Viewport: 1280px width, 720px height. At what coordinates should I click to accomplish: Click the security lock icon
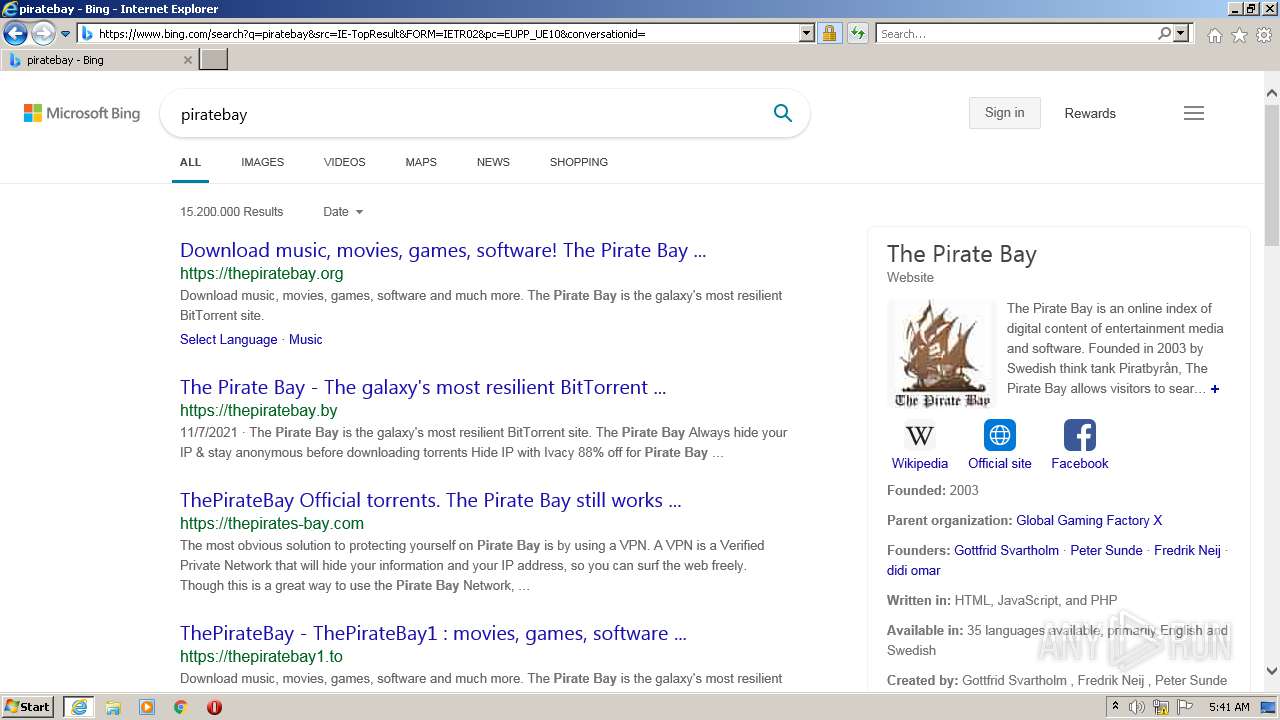coord(829,34)
